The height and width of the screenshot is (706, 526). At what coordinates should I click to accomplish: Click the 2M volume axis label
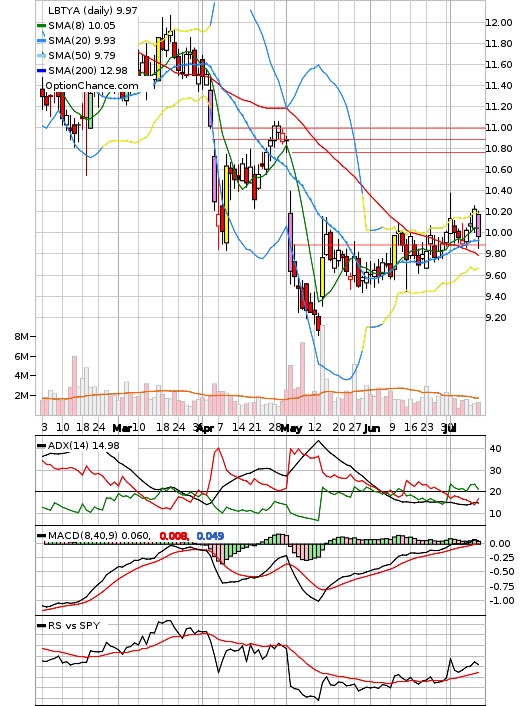[x=22, y=396]
